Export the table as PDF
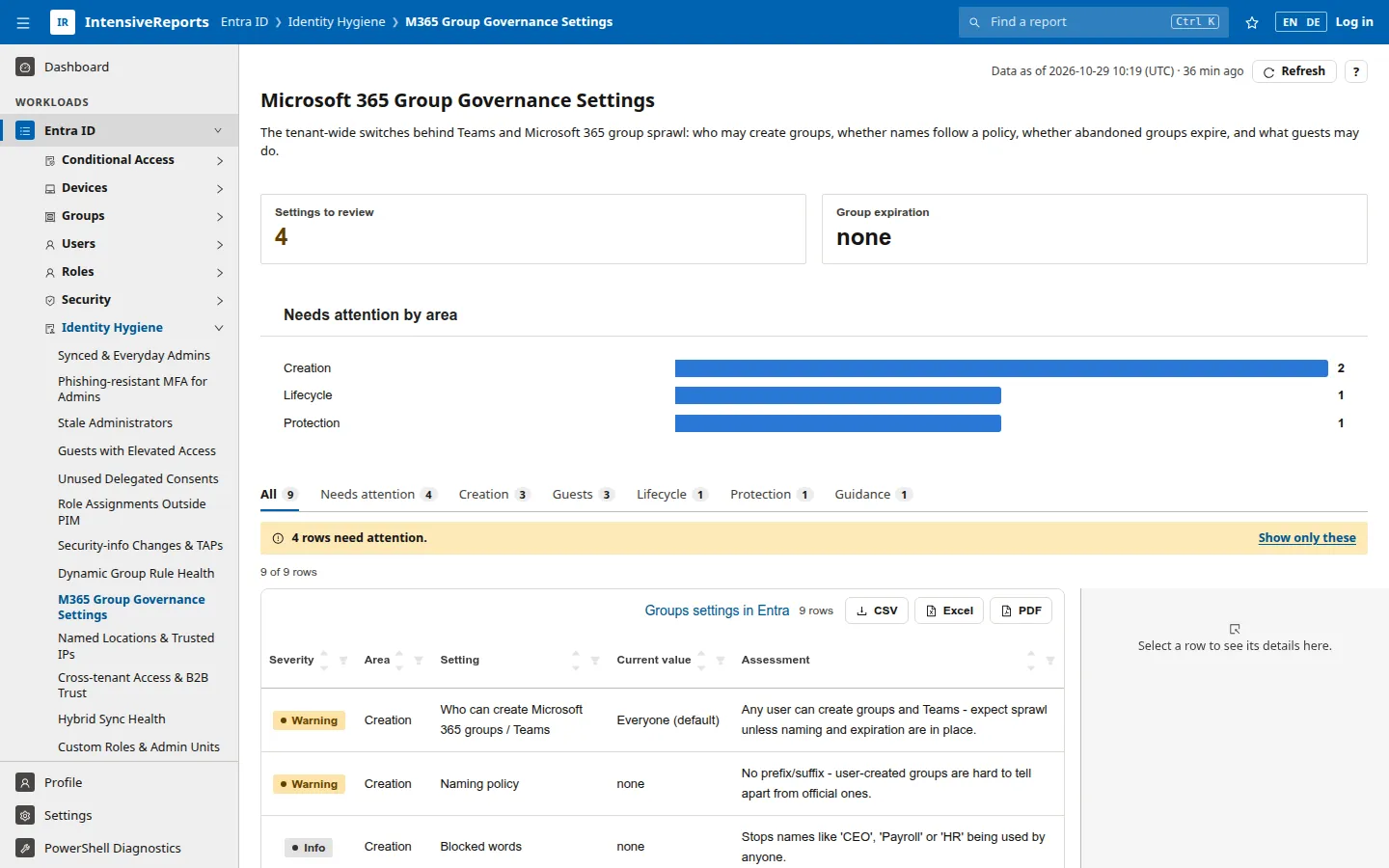This screenshot has height=868, width=1389. [x=1021, y=610]
